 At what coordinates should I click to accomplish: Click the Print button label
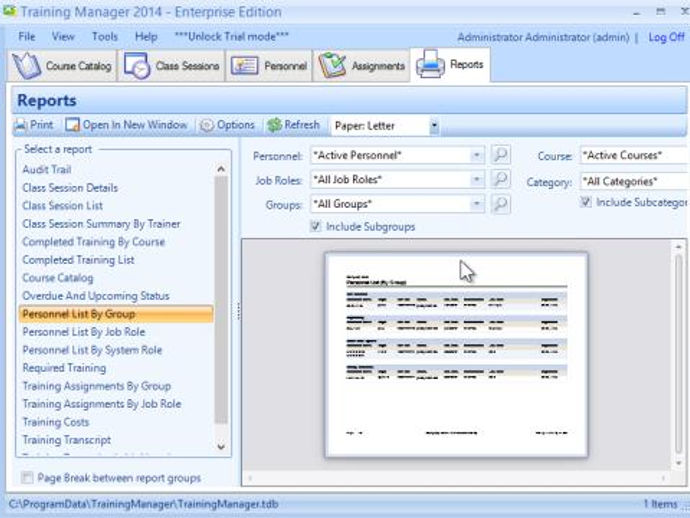(x=41, y=125)
